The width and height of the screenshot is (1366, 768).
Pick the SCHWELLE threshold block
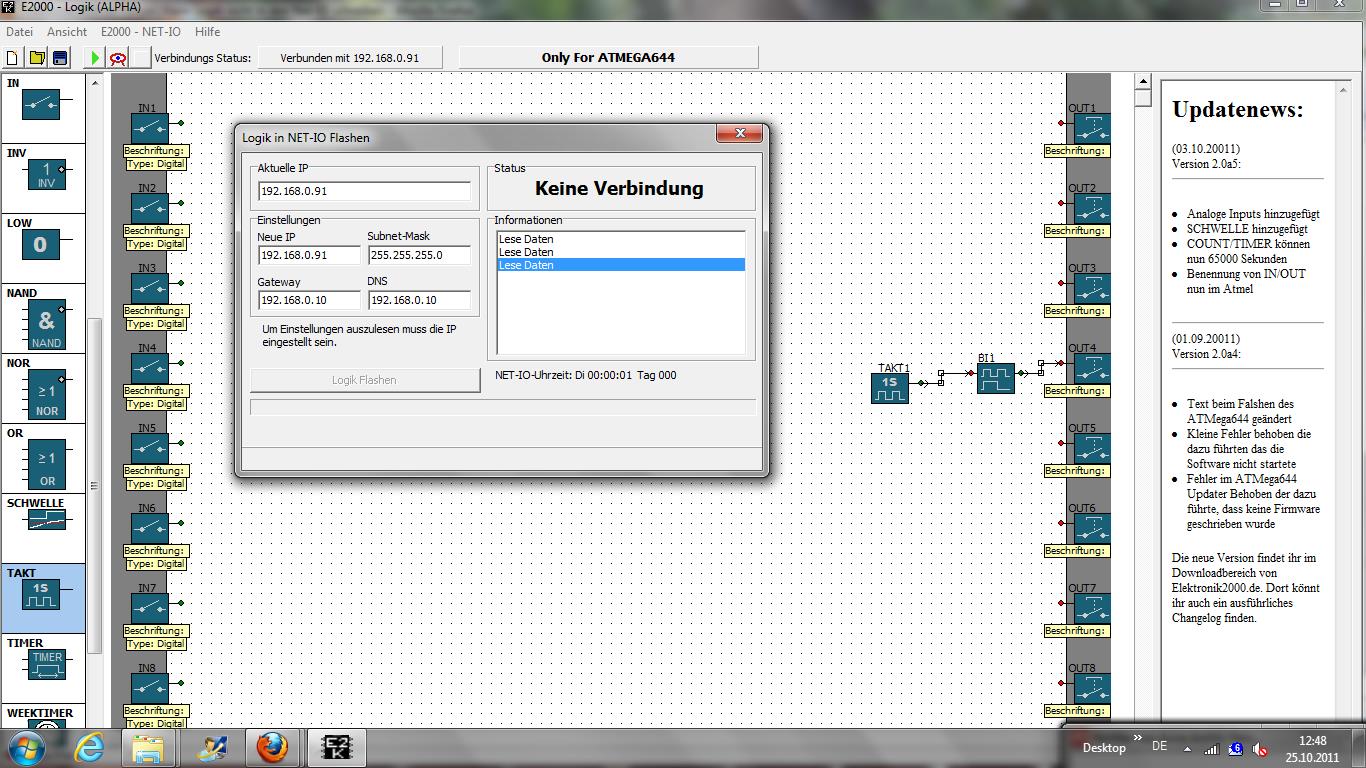point(45,520)
